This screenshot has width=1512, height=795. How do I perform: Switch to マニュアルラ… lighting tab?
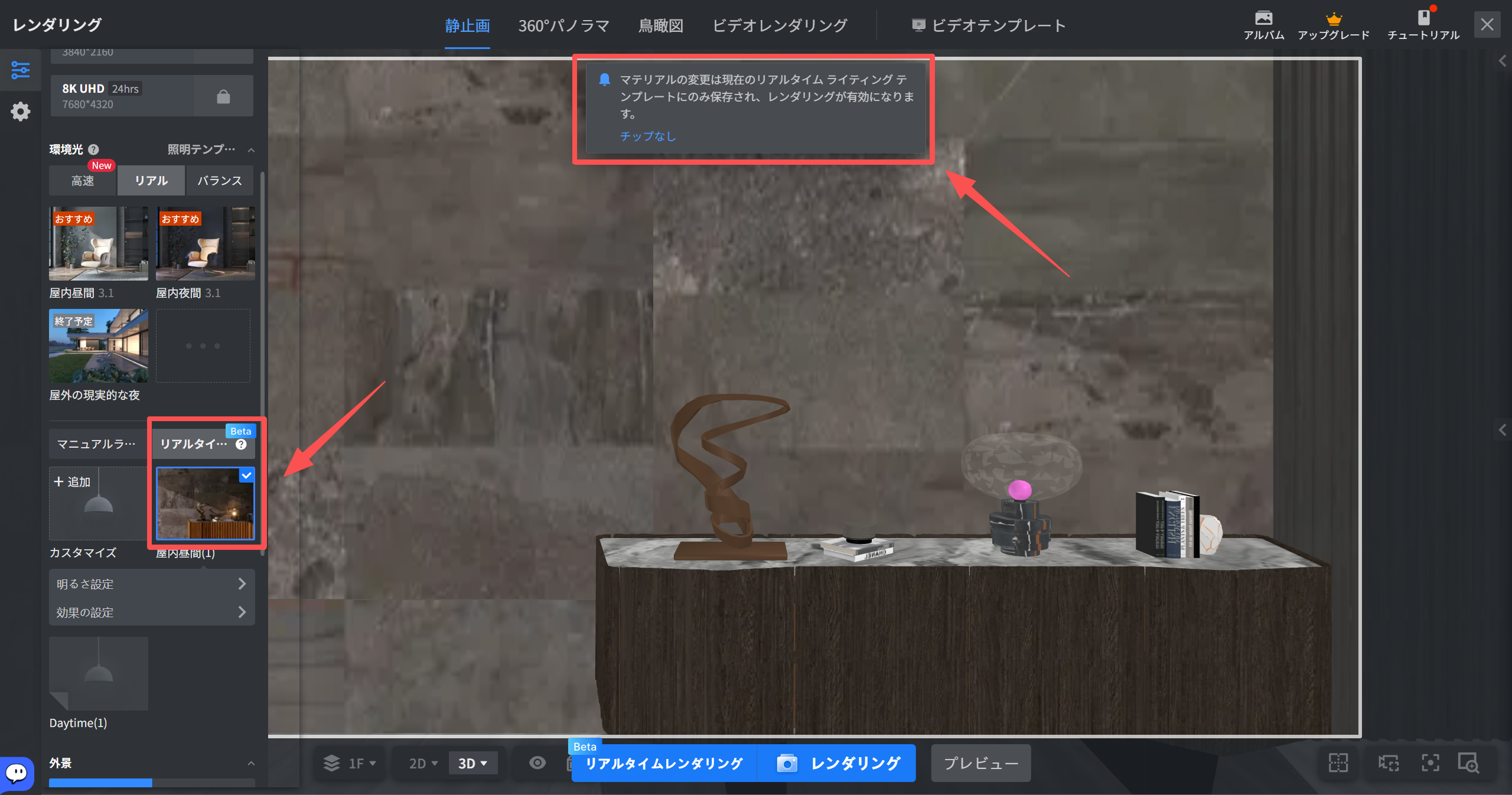[x=97, y=444]
